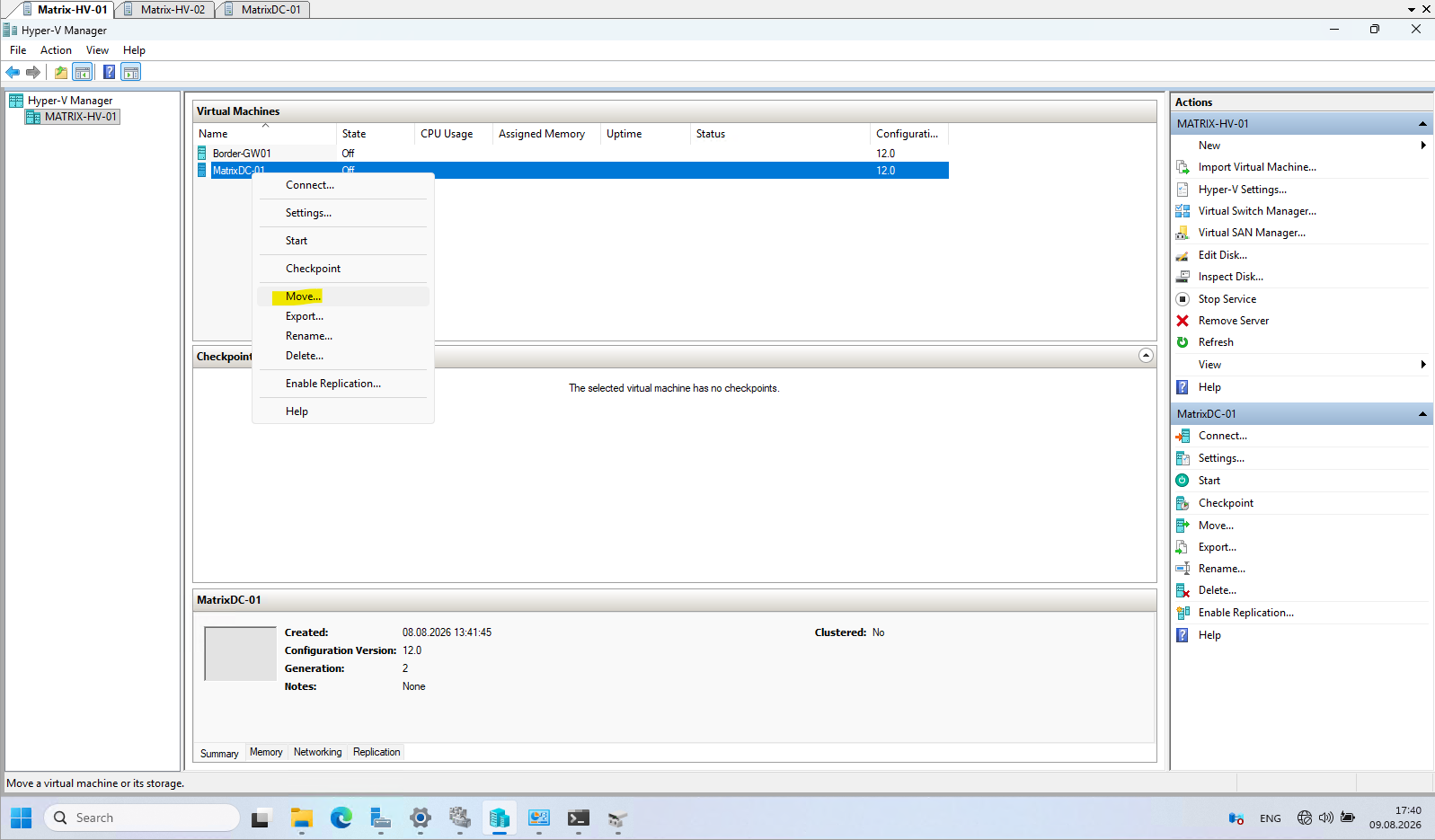Click the taskbar Search box
Image resolution: width=1435 pixels, height=840 pixels.
coord(142,818)
